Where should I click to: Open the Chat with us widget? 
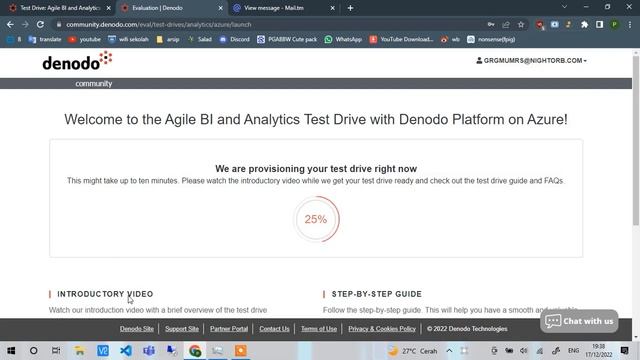579,321
